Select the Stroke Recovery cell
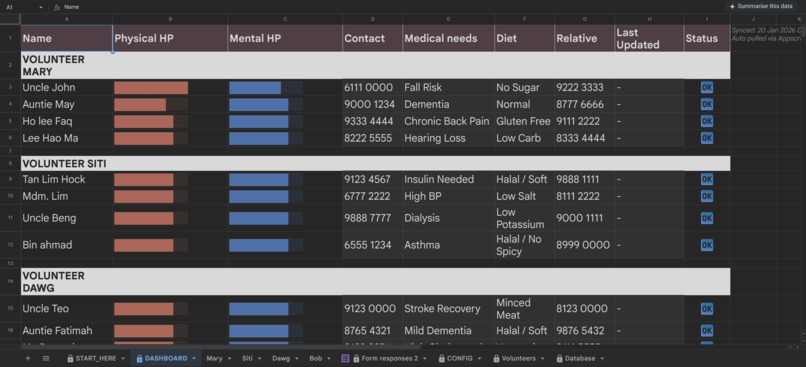The image size is (806, 367). (448, 309)
